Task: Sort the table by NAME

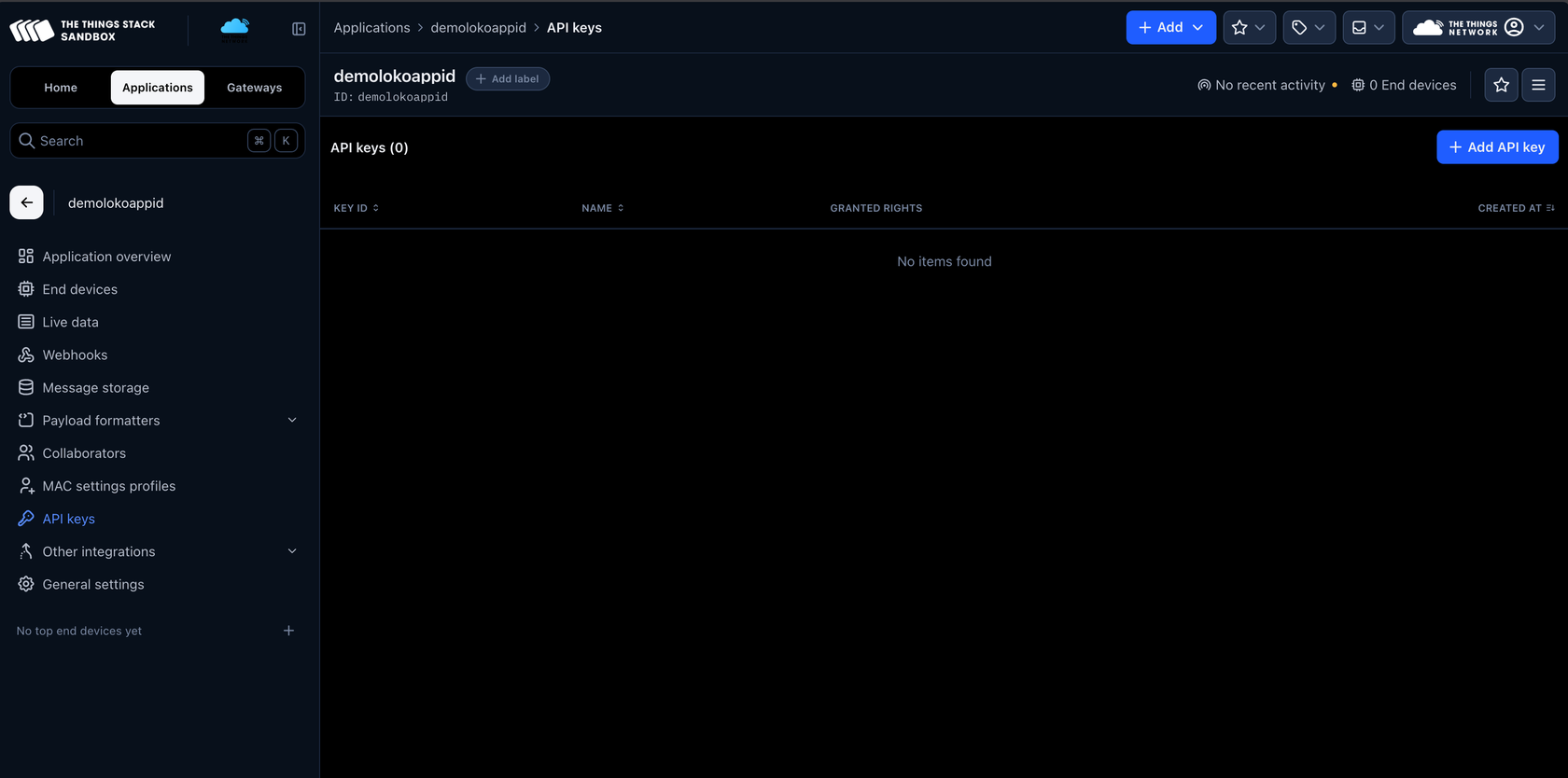Action: pos(603,208)
